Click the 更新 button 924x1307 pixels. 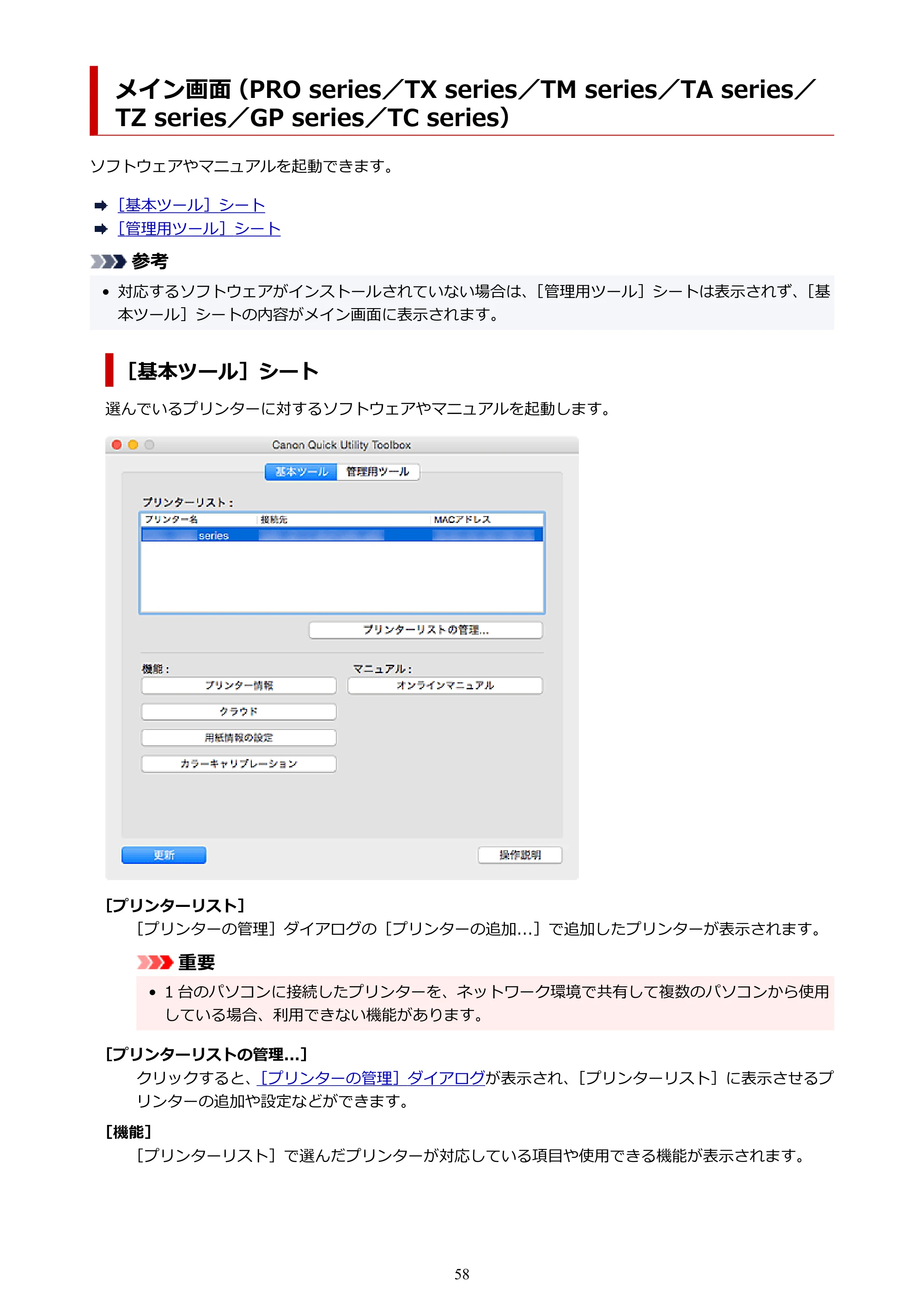(164, 855)
